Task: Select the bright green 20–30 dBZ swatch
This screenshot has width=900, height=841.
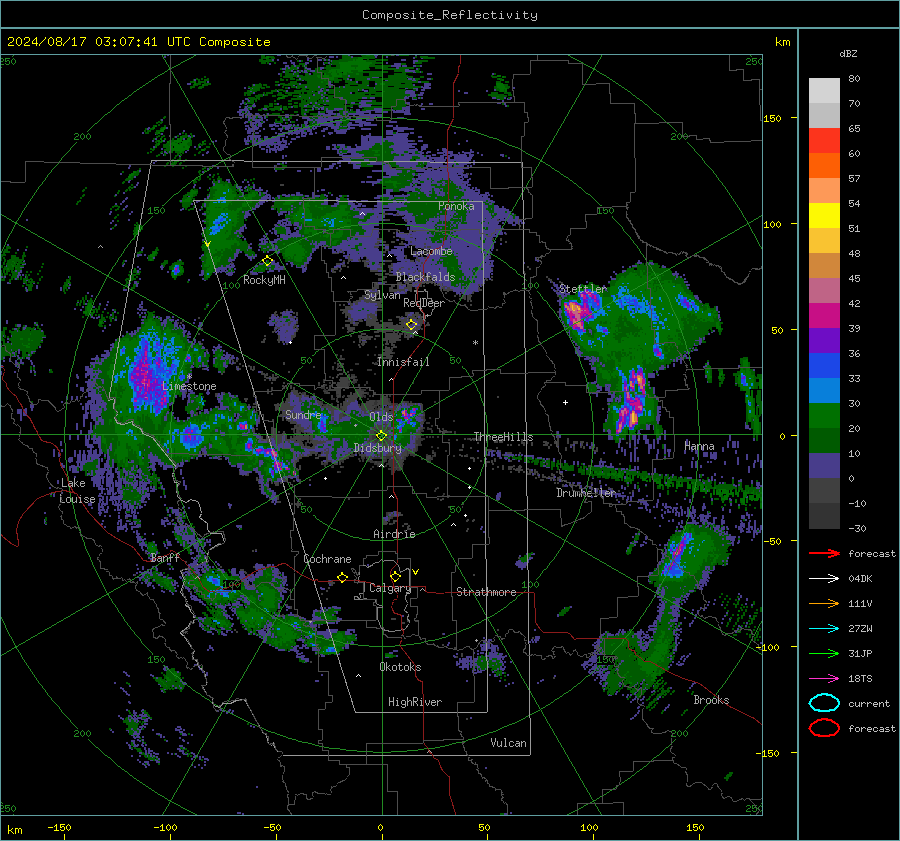Action: click(824, 416)
